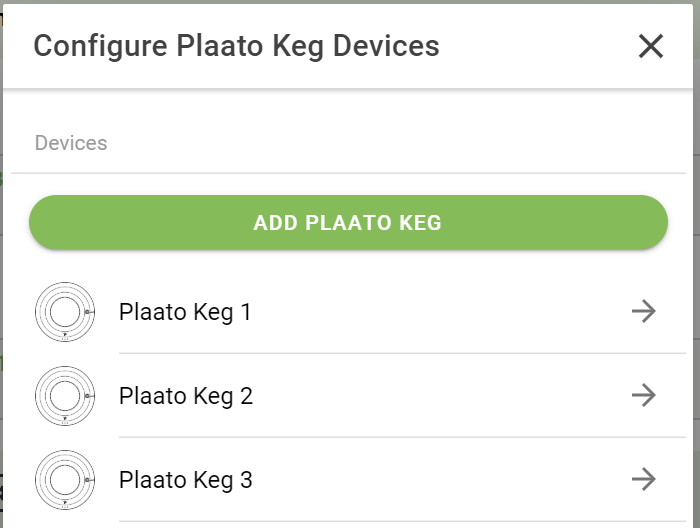
Task: Click the Devices section heading
Action: [x=71, y=143]
